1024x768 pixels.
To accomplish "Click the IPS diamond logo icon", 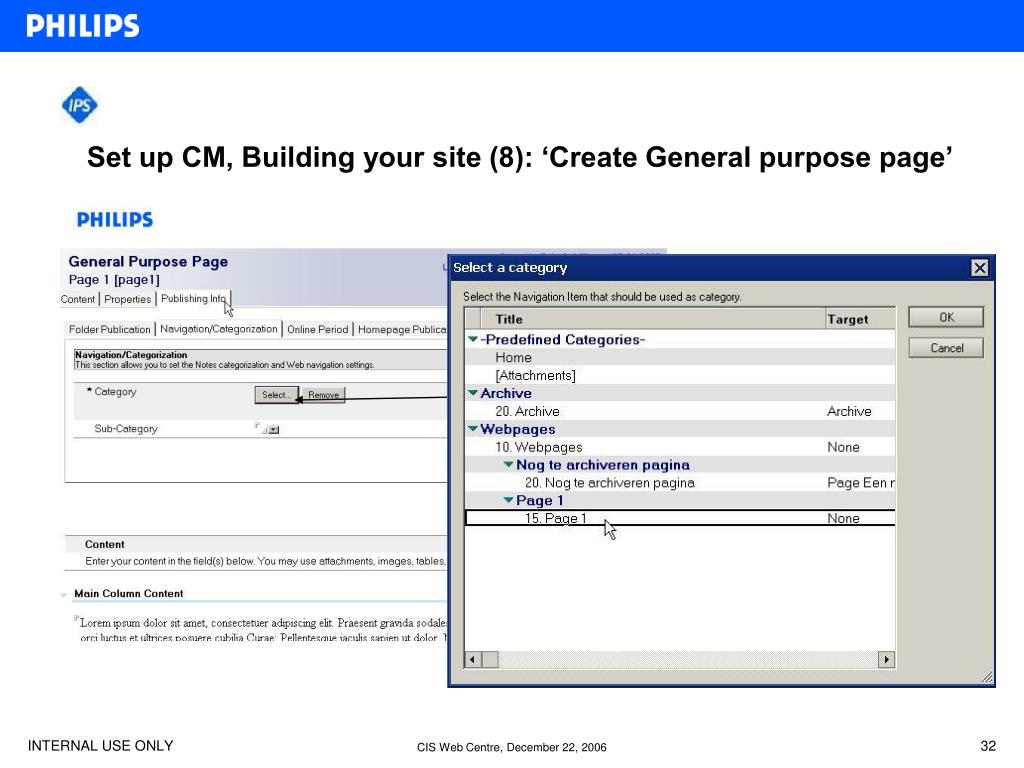I will pyautogui.click(x=80, y=104).
